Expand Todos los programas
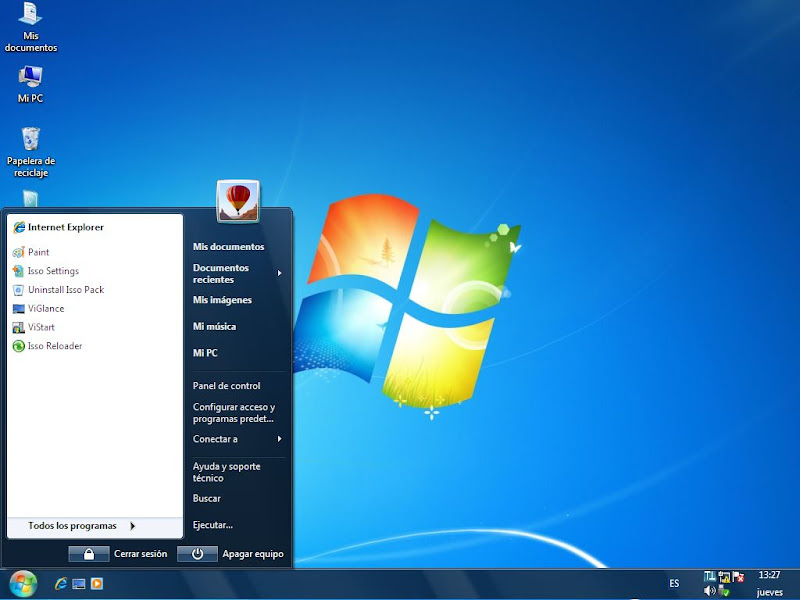This screenshot has height=600, width=800. pos(82,526)
